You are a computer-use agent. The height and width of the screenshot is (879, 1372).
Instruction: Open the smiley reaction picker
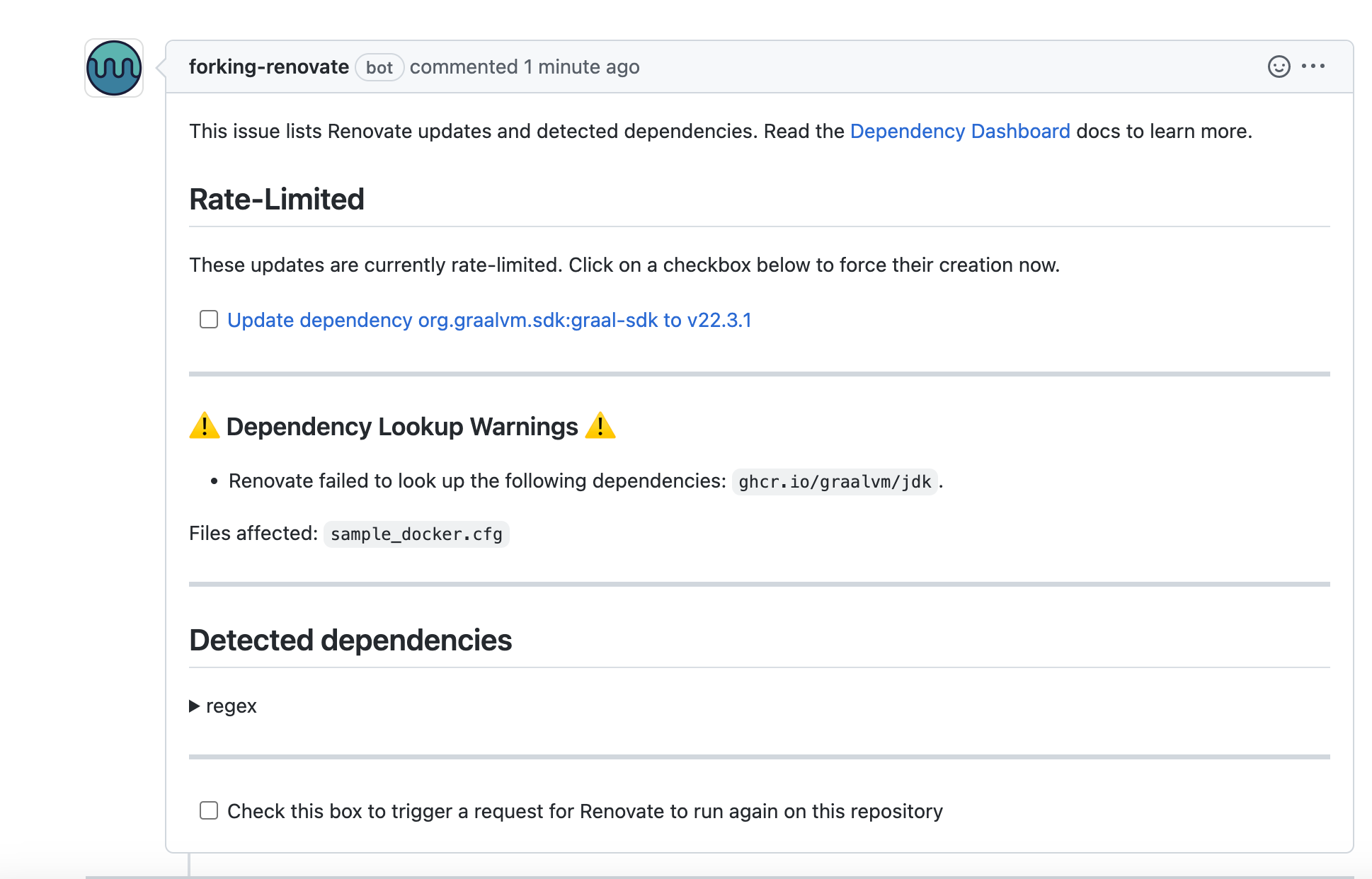1279,67
